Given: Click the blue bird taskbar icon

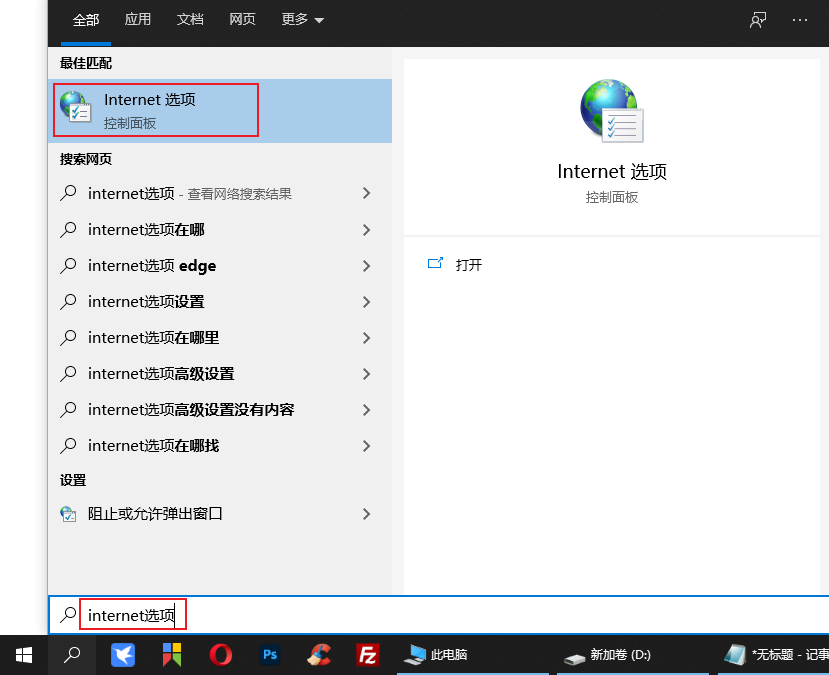Looking at the screenshot, I should [124, 655].
